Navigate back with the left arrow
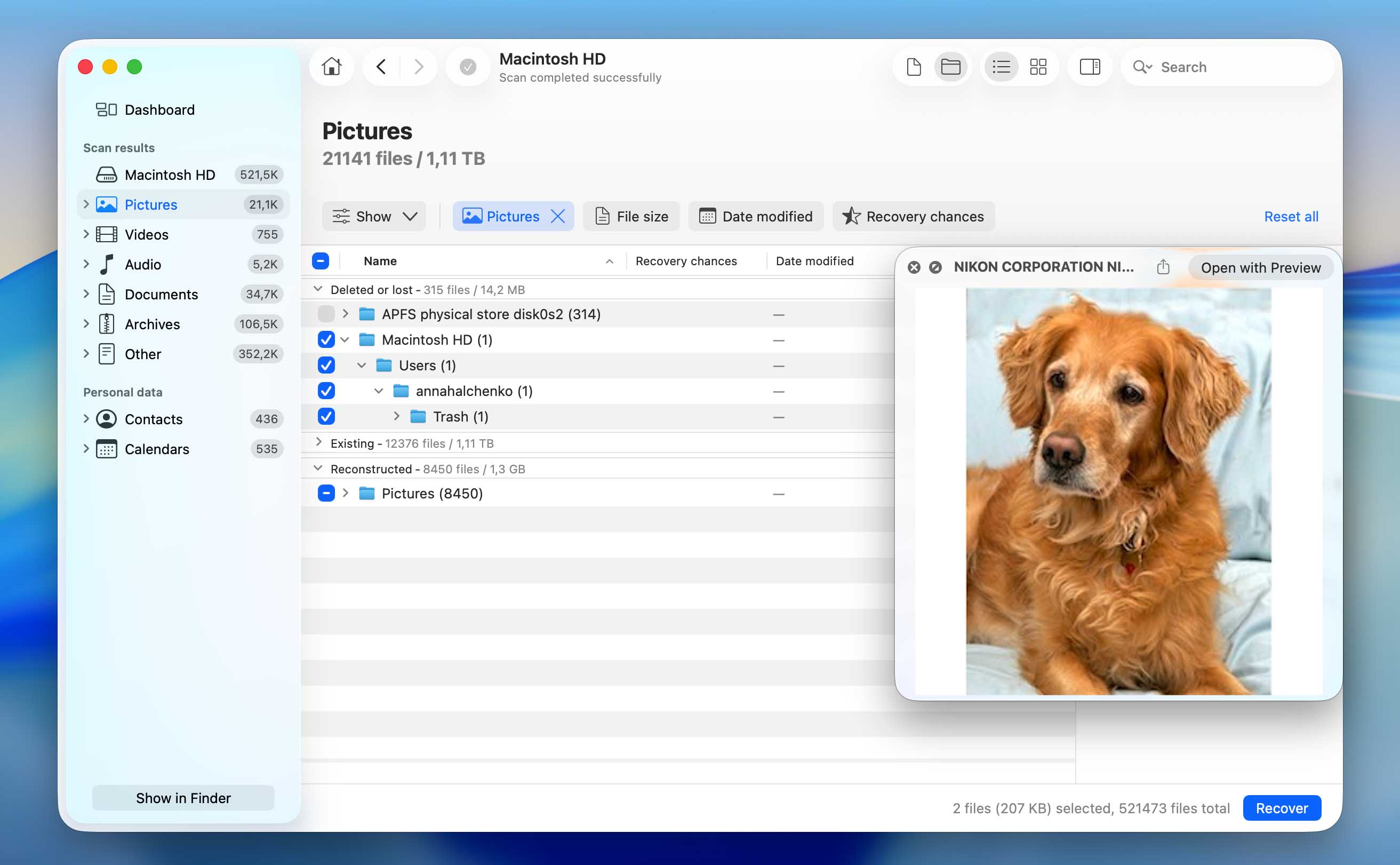1400x865 pixels. pyautogui.click(x=381, y=67)
